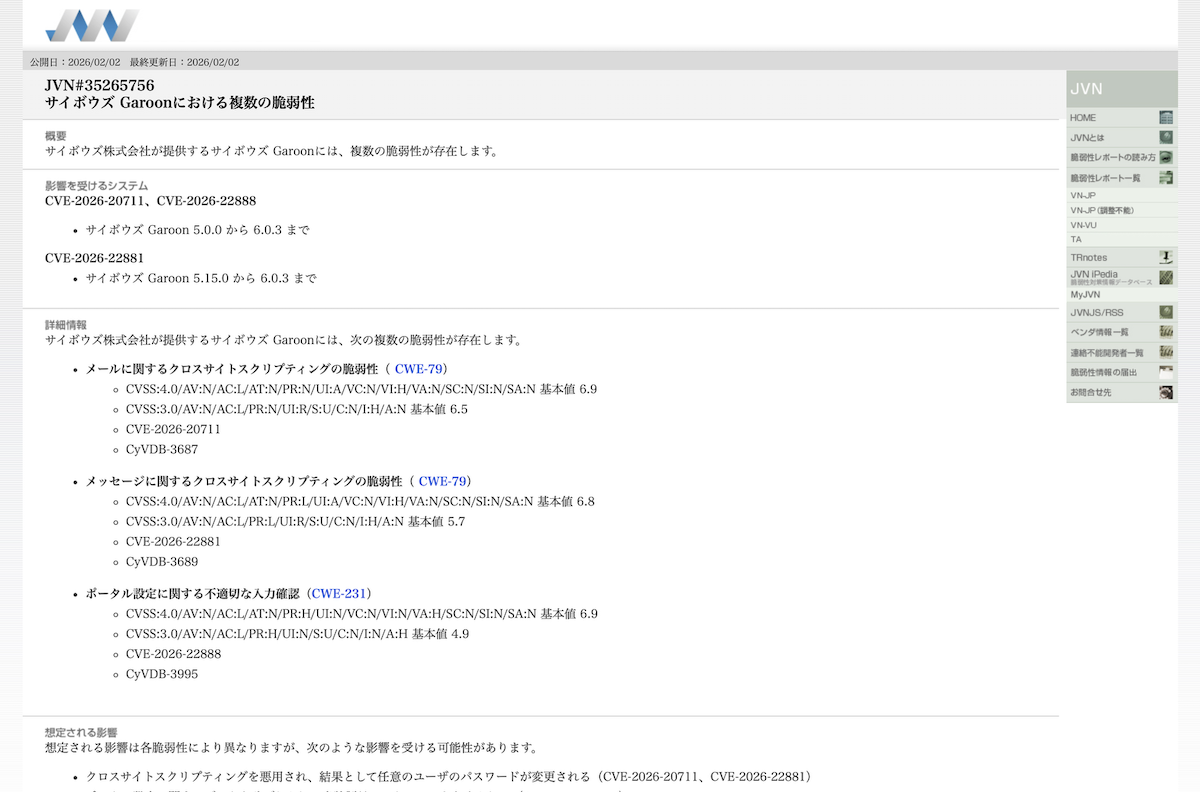Click CVE-2026-22888 in details list
The width and height of the screenshot is (1200, 792).
pyautogui.click(x=173, y=653)
